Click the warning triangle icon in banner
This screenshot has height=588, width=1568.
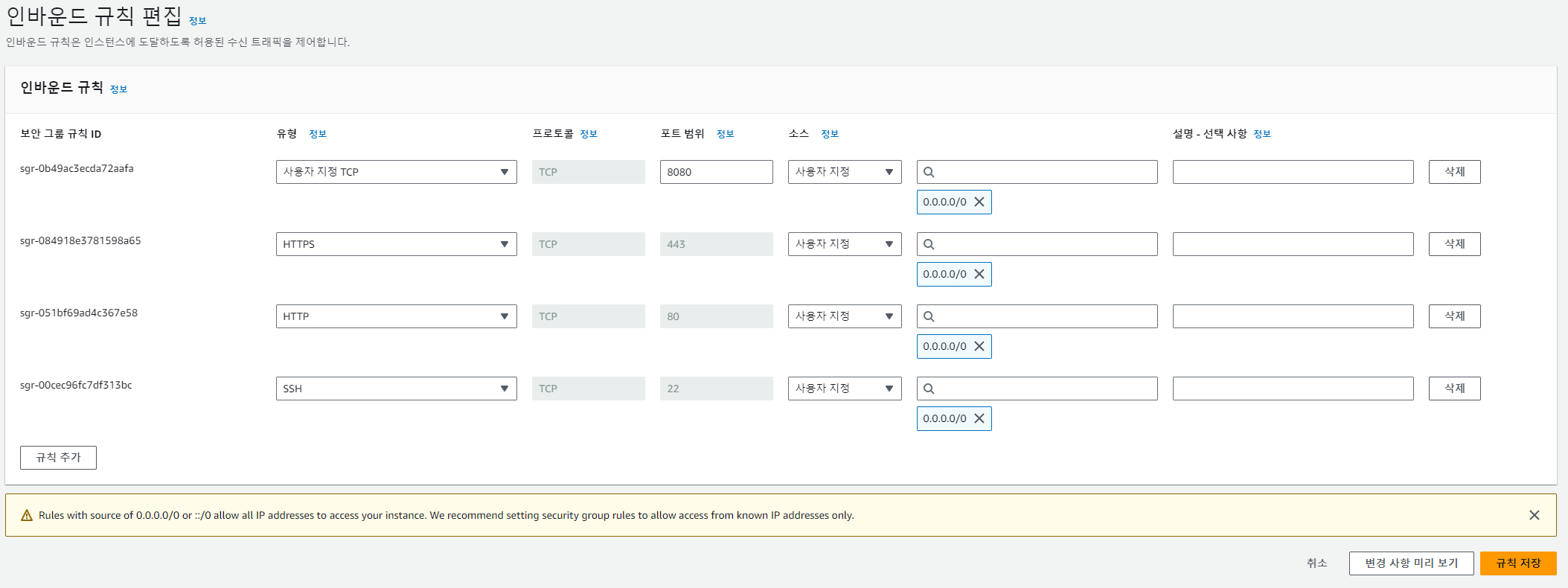(27, 515)
